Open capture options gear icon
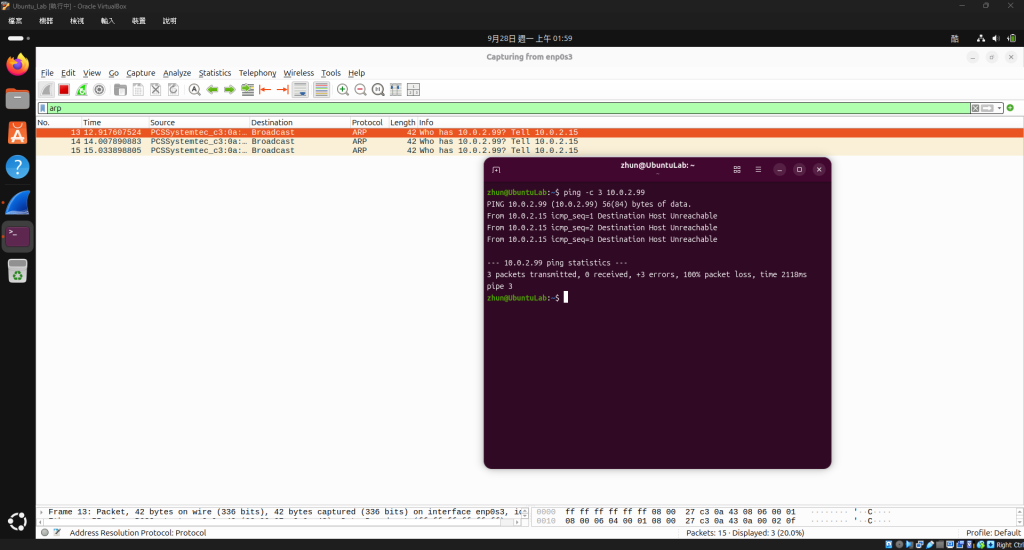 (99, 89)
